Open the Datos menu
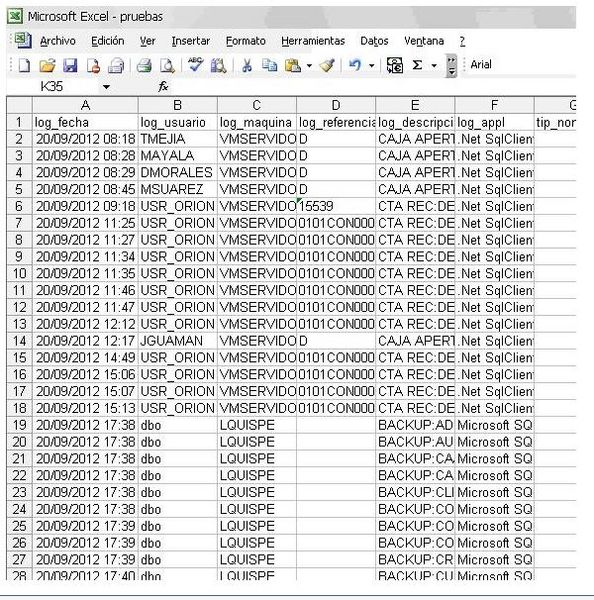The width and height of the screenshot is (594, 600). pyautogui.click(x=374, y=41)
